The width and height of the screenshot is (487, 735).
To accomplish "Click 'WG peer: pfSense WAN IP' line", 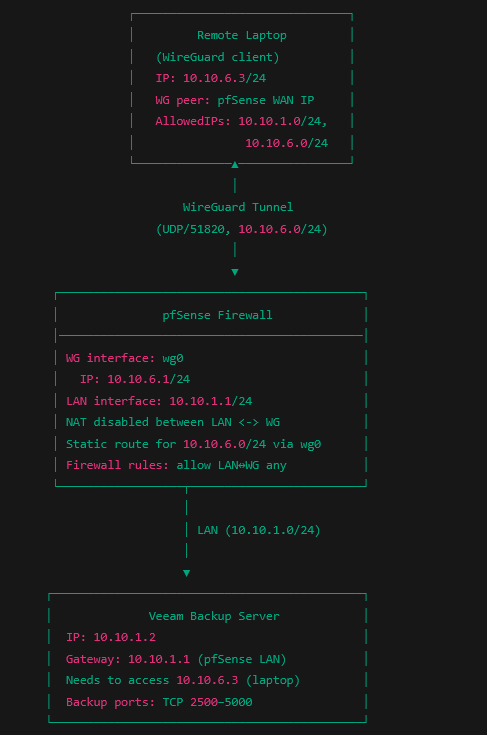I will 234,100.
